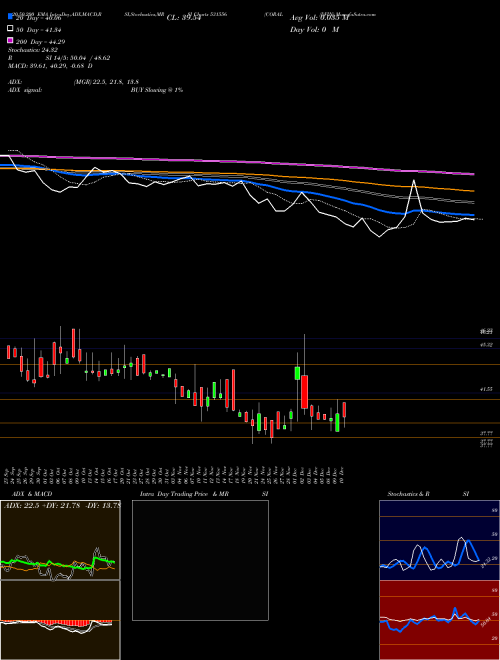Open the blue Stochastics mini chart
The width and height of the screenshot is (500, 660).
(439, 540)
